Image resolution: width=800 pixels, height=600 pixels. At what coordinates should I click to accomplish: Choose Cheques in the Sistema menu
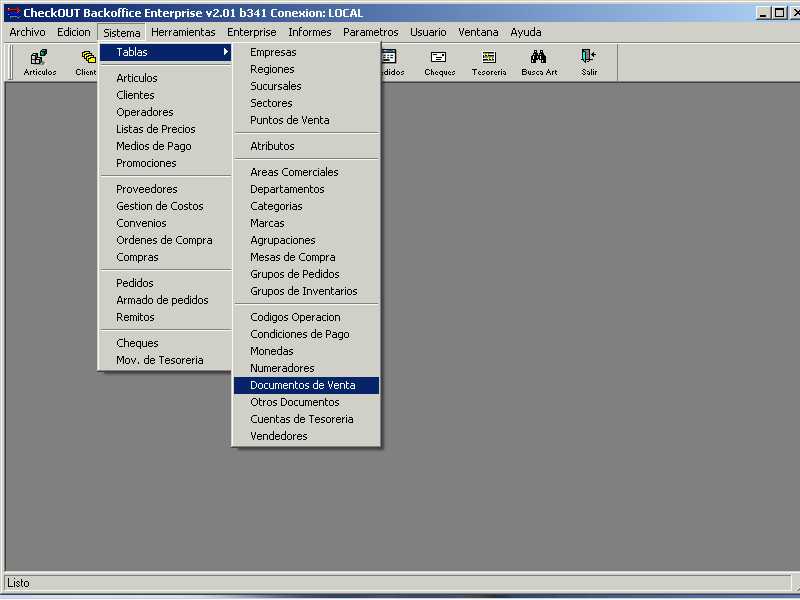tap(165, 343)
